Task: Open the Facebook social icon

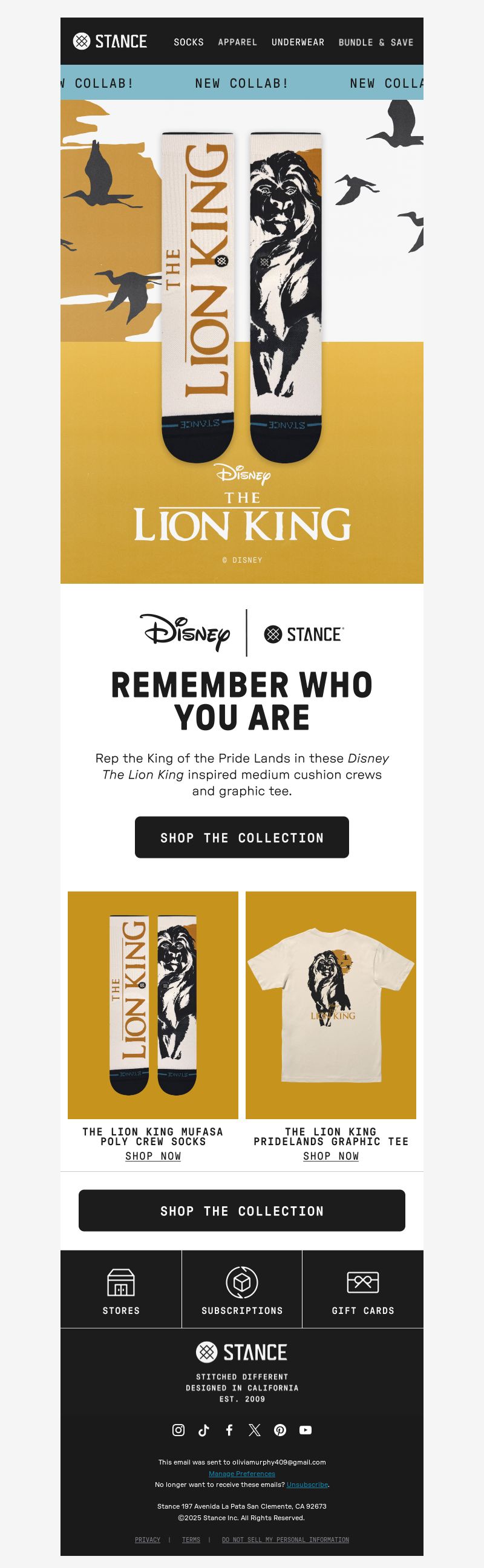Action: coord(229,1430)
